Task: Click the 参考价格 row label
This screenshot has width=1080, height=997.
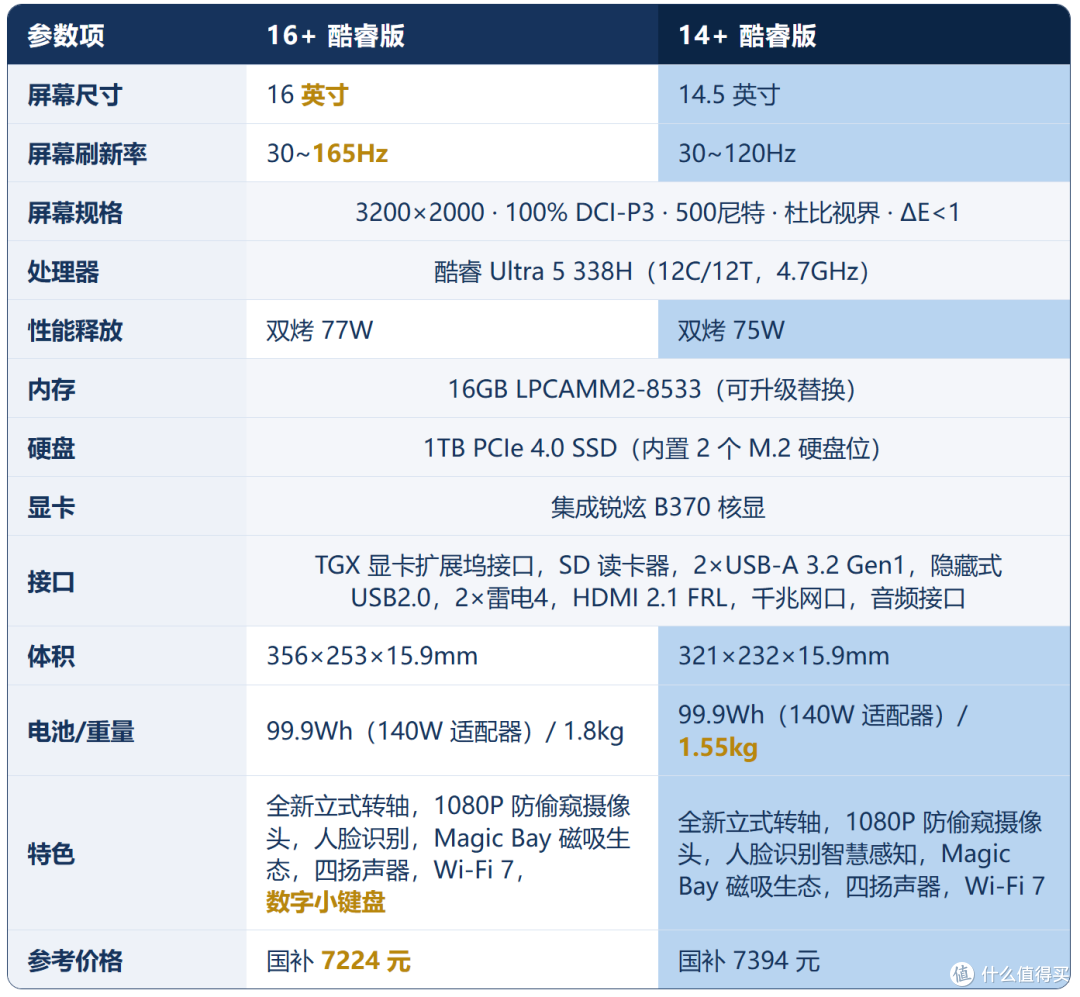Action: click(x=74, y=961)
